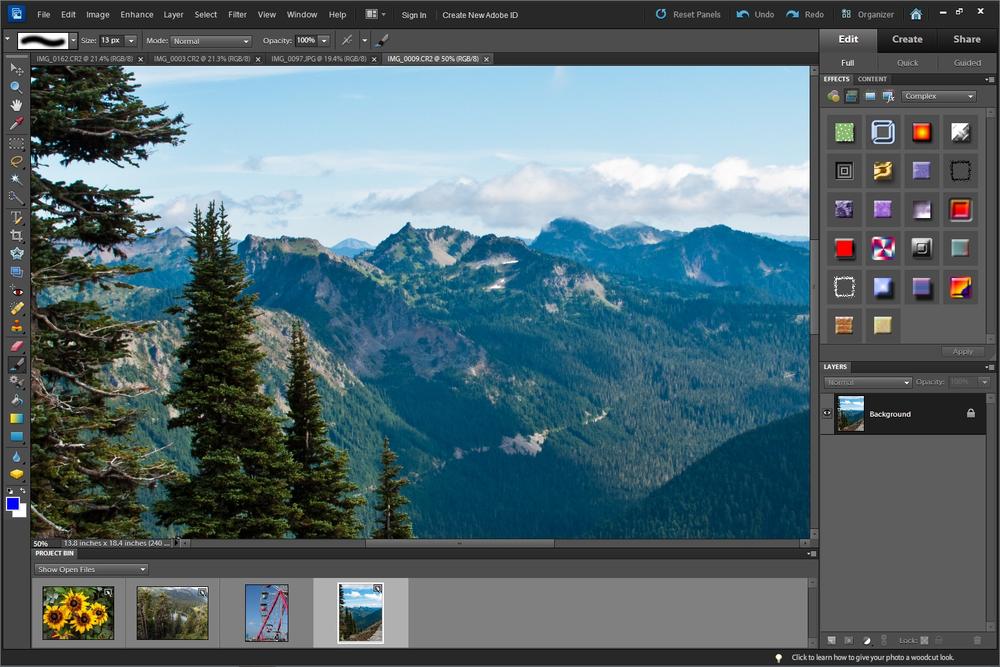Select the Zoom magnifier tool
Viewport: 1000px width, 667px height.
click(x=16, y=87)
